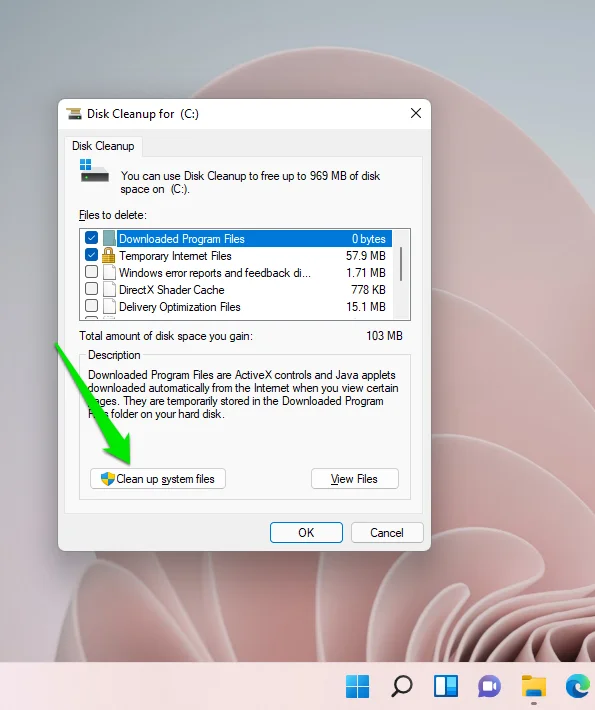
Task: Click the drive icon beside the cleanup summary
Action: (x=94, y=170)
